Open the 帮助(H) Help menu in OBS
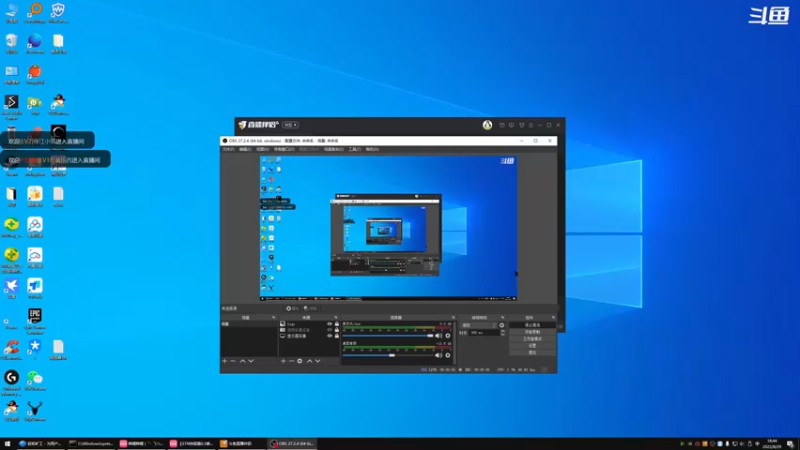Screen dimensions: 800x450 click(372, 149)
